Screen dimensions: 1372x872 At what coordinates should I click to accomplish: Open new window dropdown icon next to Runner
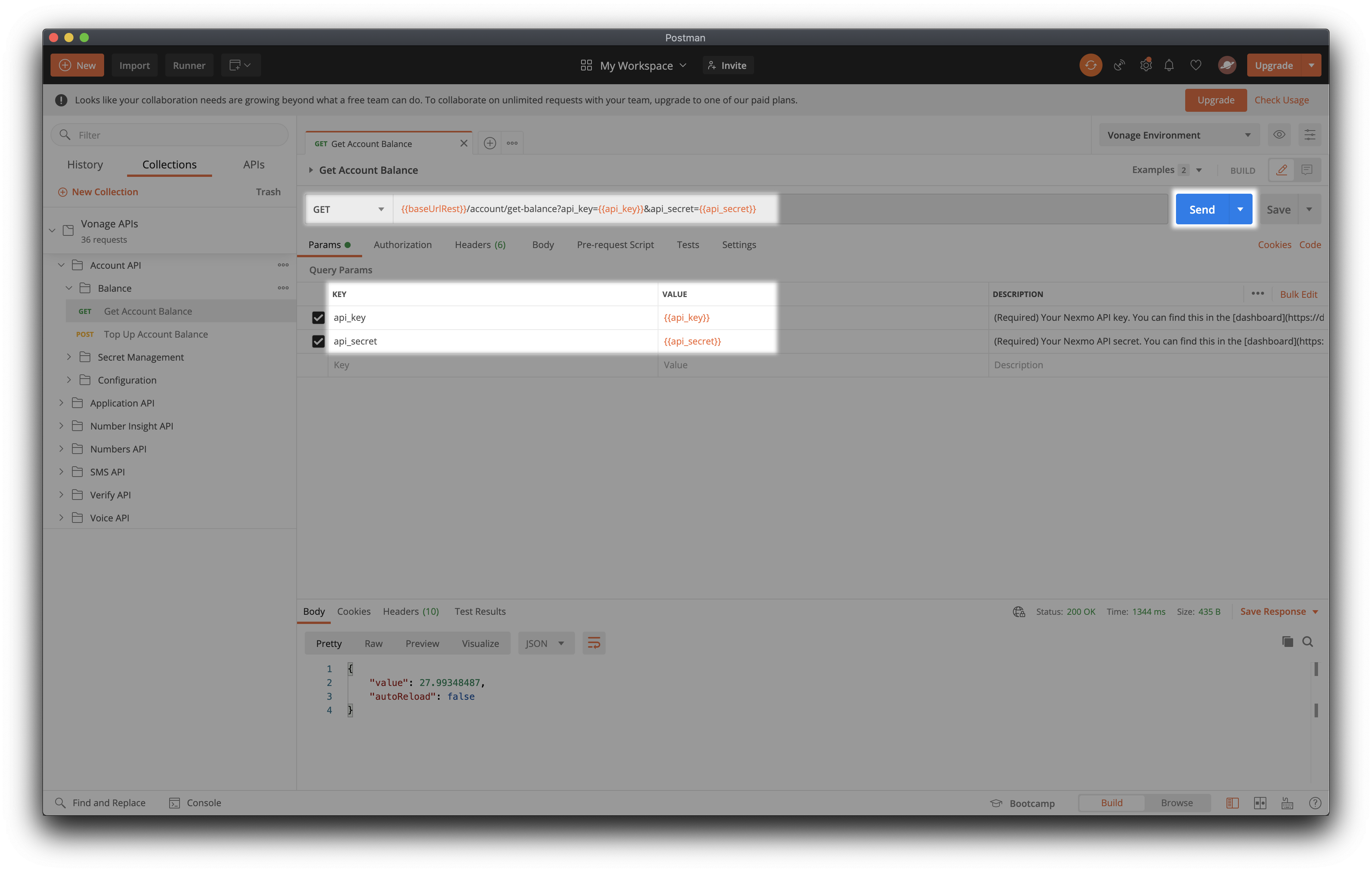pos(240,65)
